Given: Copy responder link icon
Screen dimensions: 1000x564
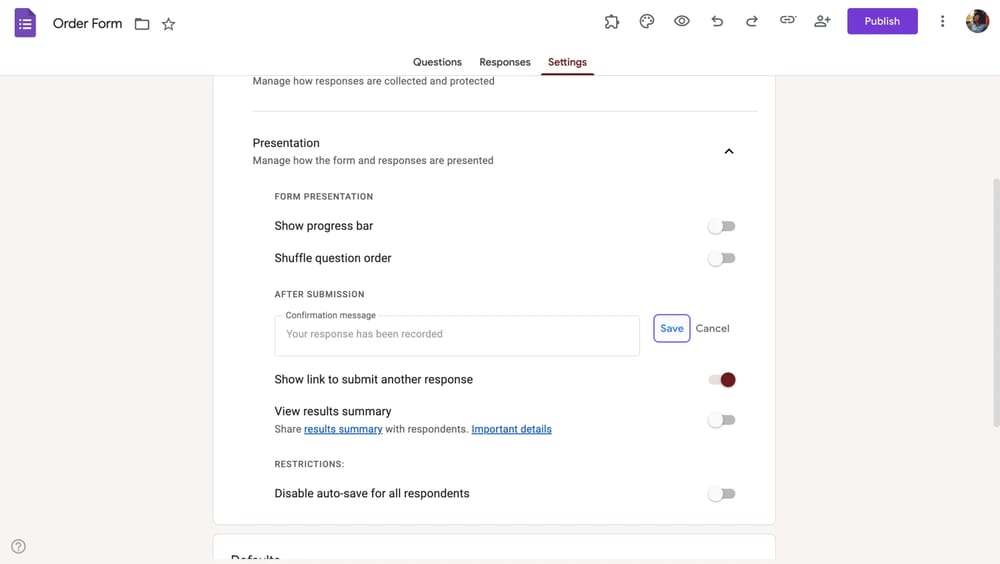Looking at the screenshot, I should tap(787, 21).
